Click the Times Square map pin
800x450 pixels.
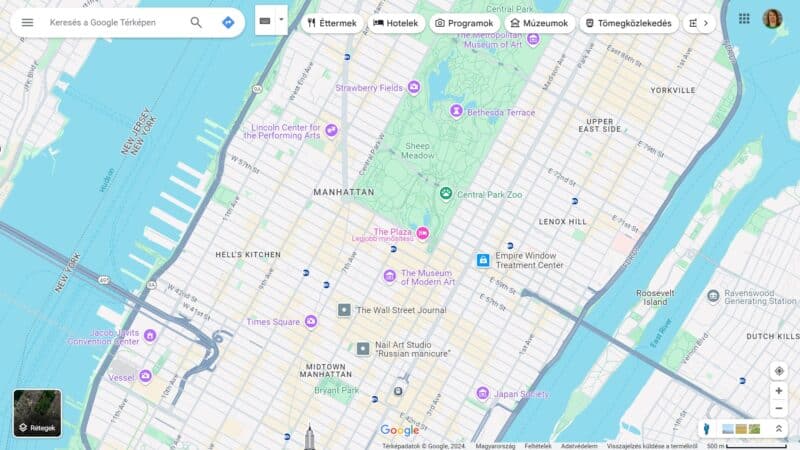point(311,322)
